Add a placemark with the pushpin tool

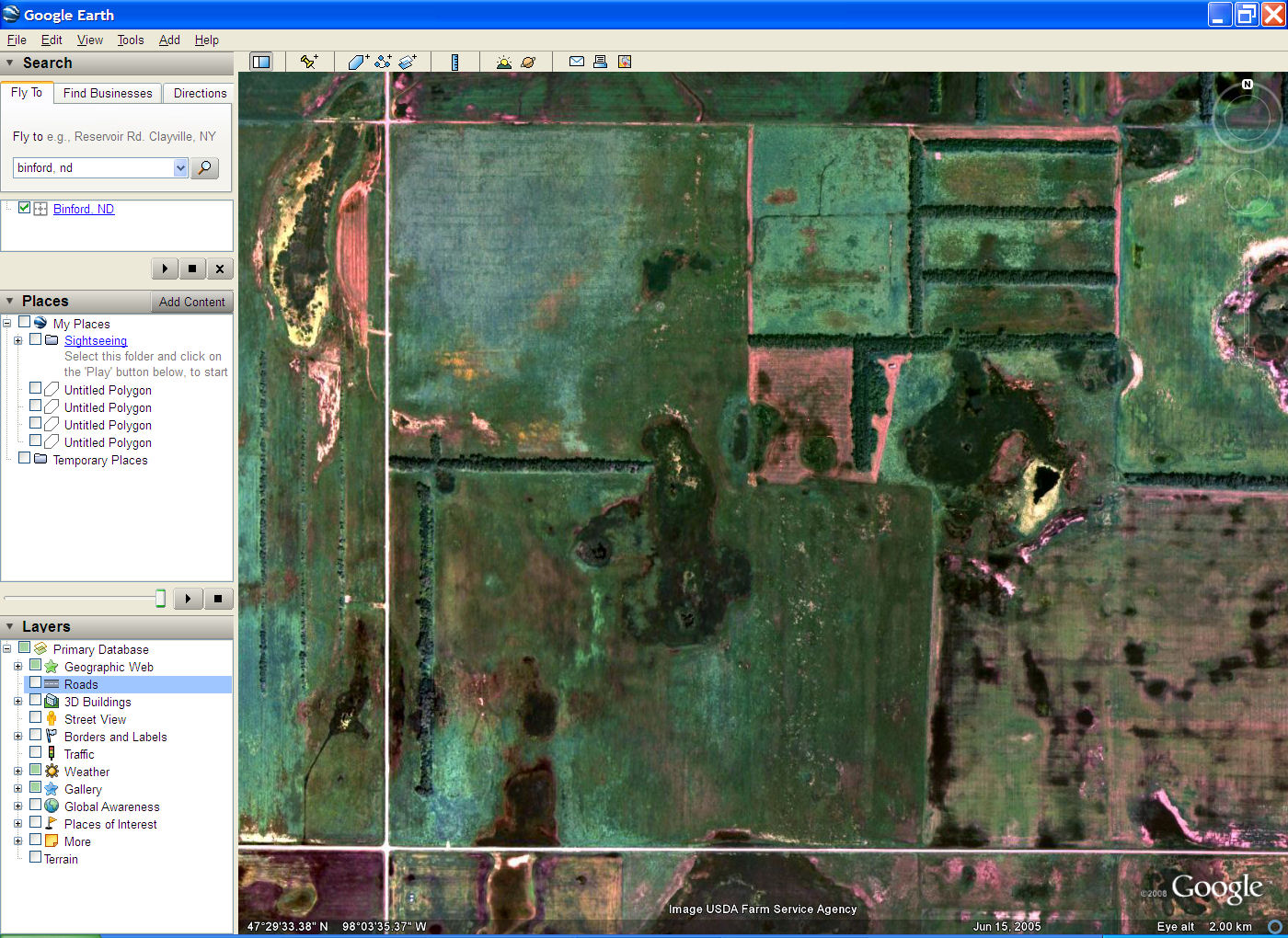click(x=309, y=62)
